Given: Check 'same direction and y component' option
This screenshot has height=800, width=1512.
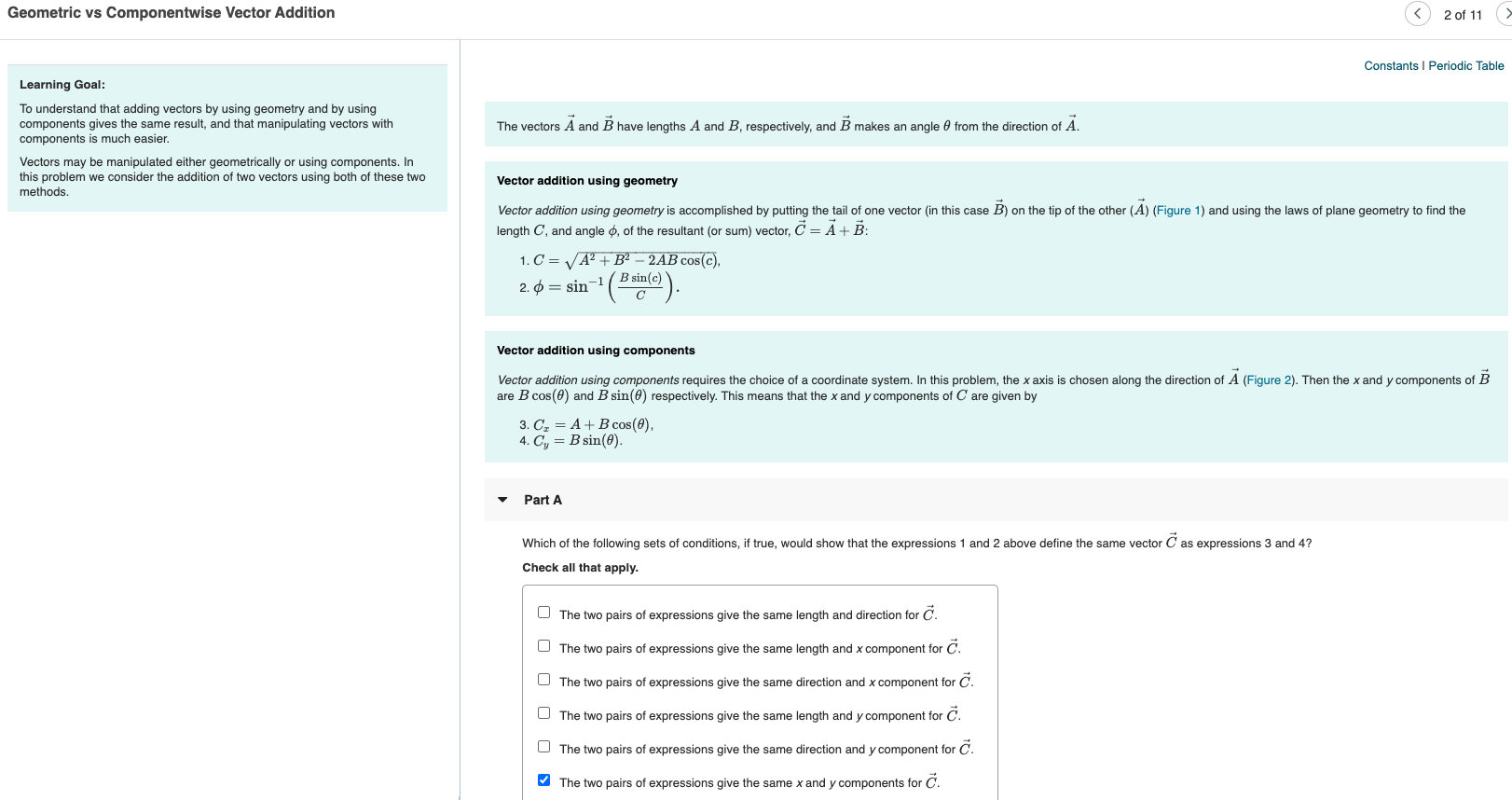Looking at the screenshot, I should 543,745.
